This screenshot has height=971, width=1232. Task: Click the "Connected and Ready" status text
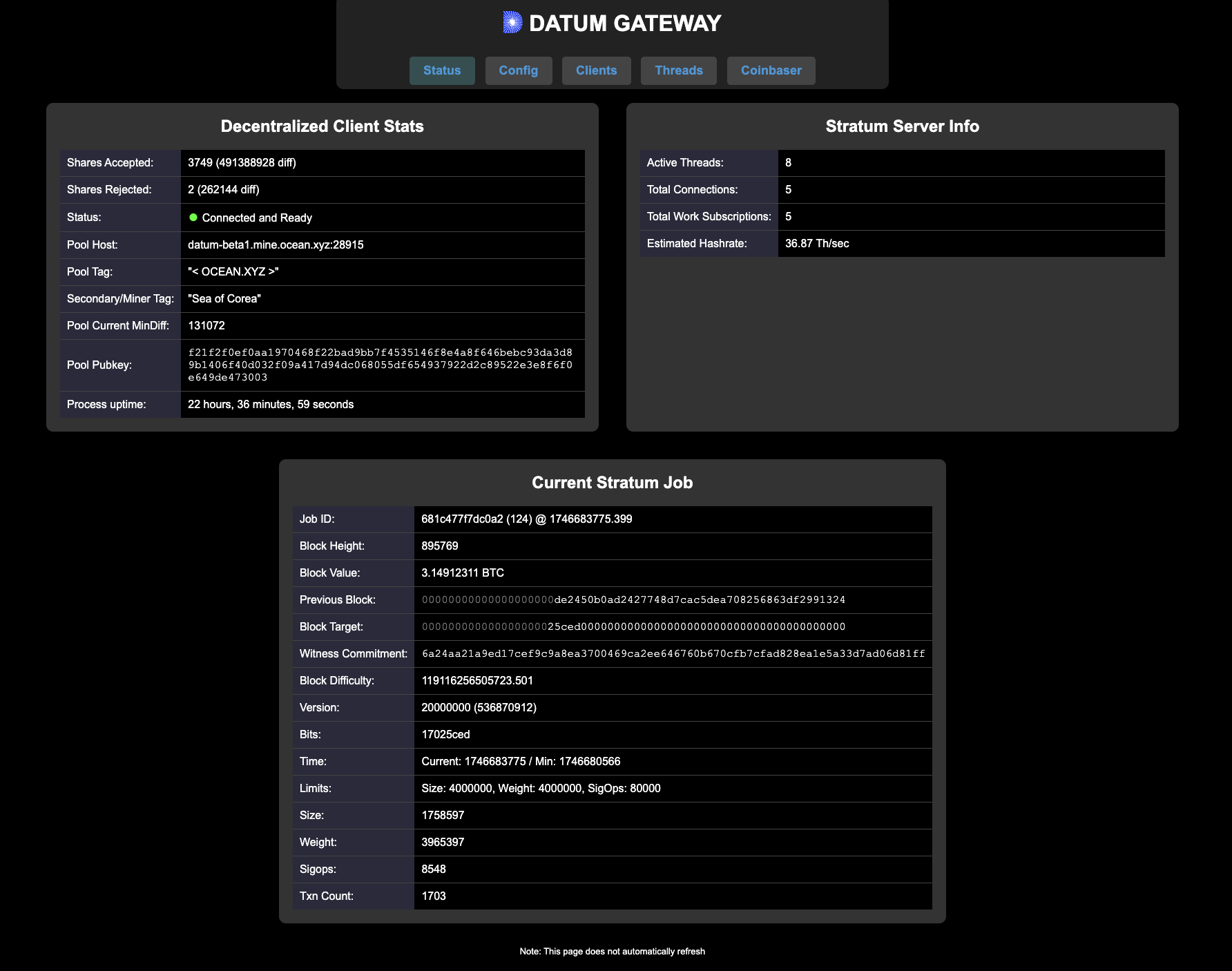(257, 218)
